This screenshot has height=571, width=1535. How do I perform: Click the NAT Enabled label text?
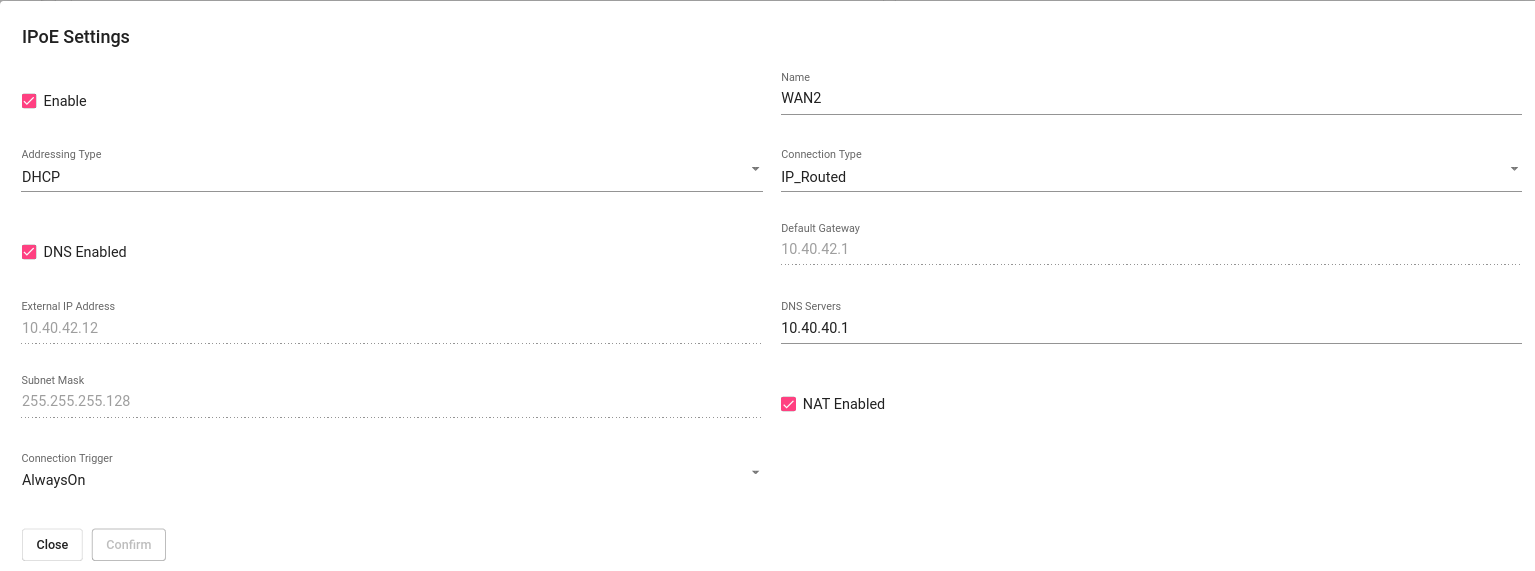click(844, 404)
